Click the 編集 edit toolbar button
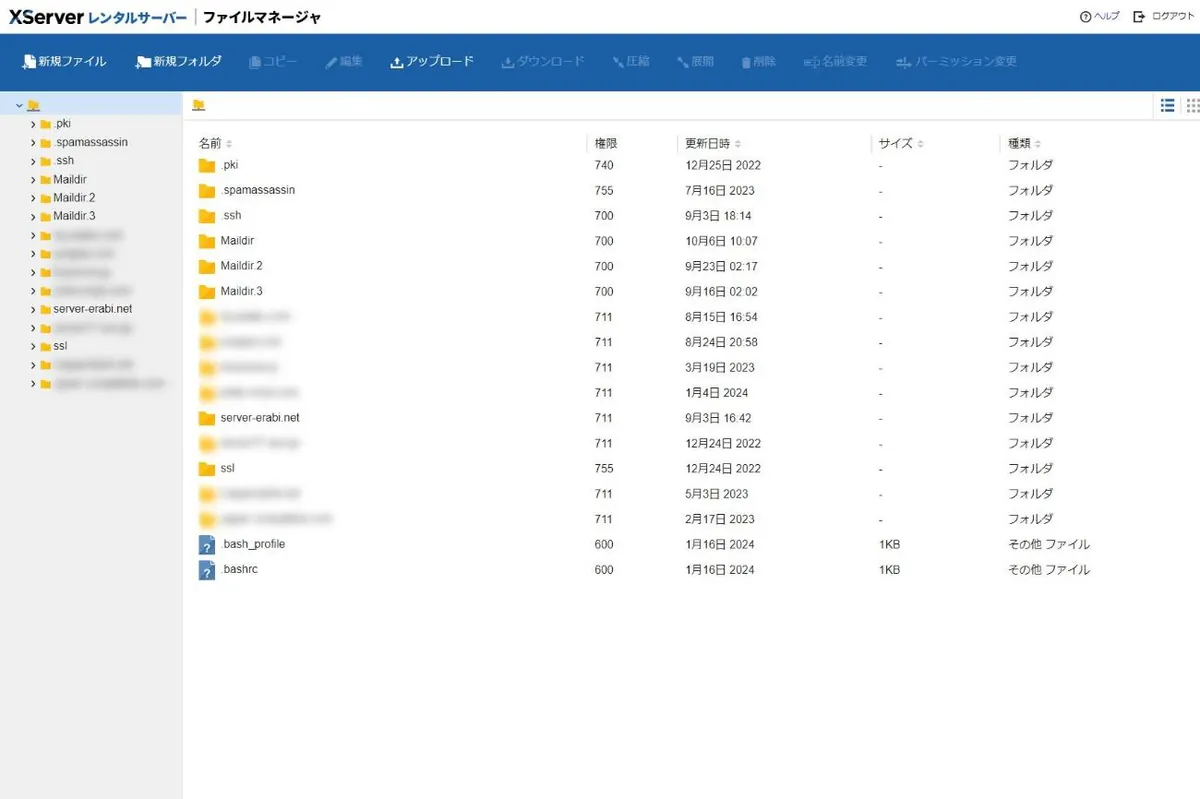Image resolution: width=1200 pixels, height=799 pixels. point(344,62)
